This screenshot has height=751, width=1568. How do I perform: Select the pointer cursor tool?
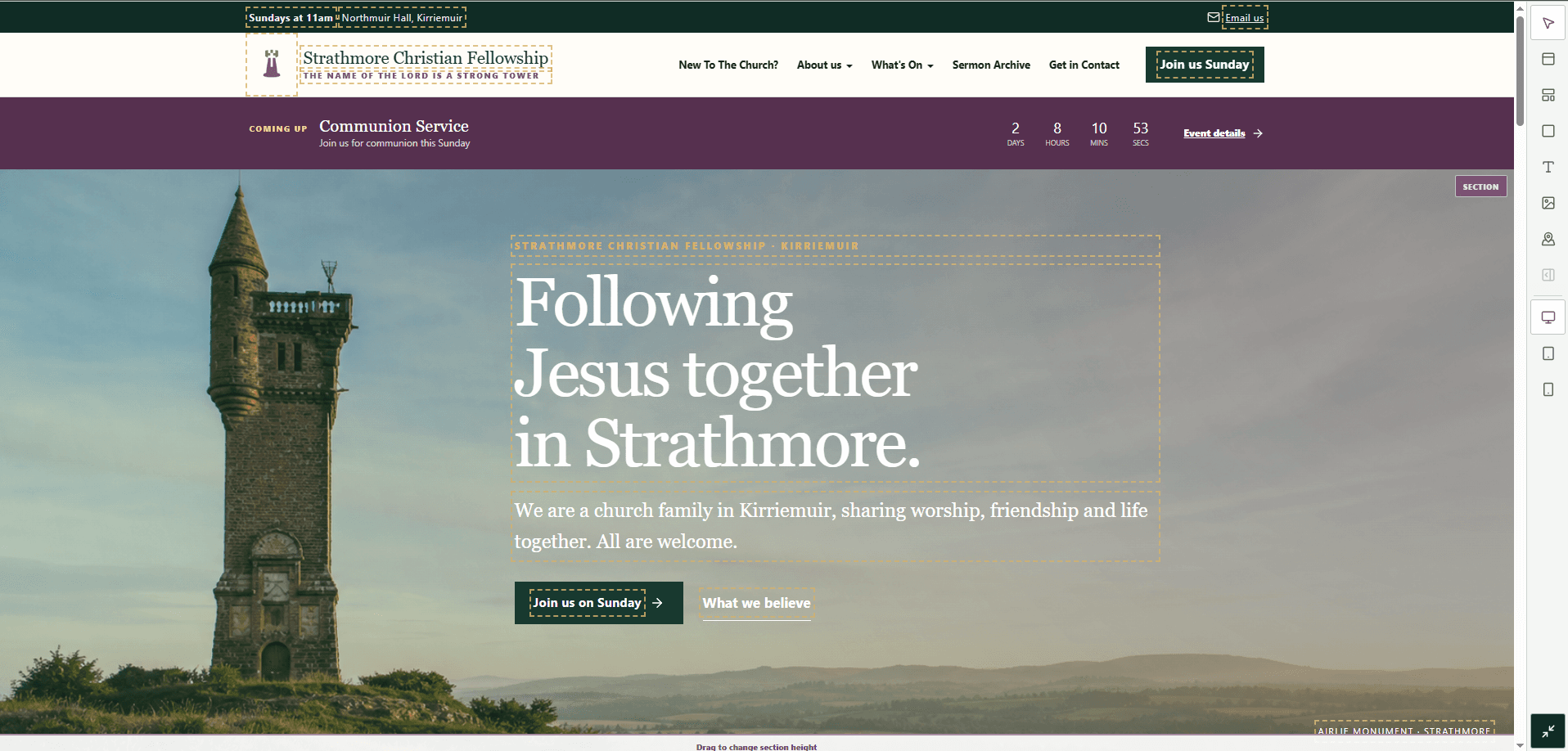pos(1548,23)
